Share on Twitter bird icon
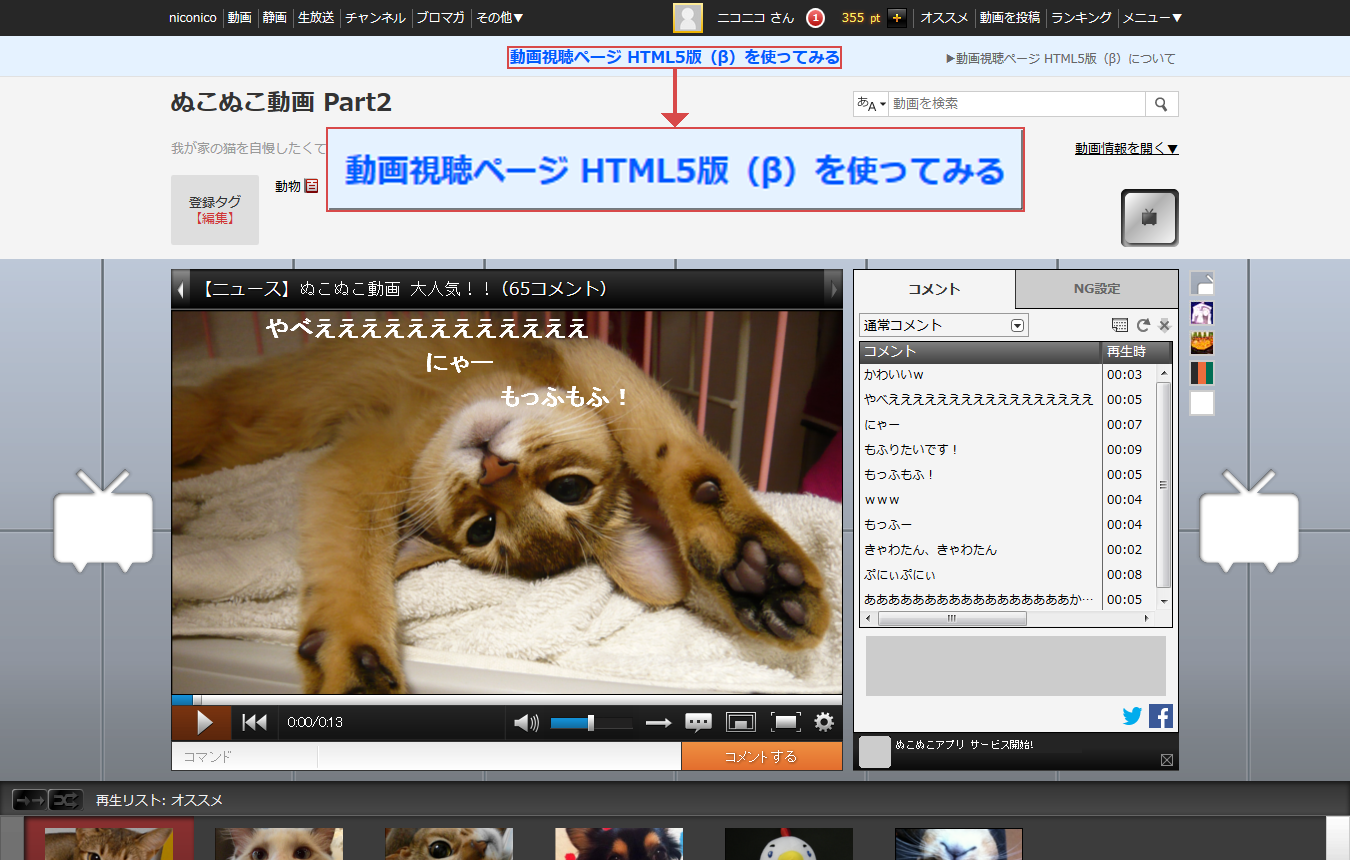1350x860 pixels. pyautogui.click(x=1132, y=716)
